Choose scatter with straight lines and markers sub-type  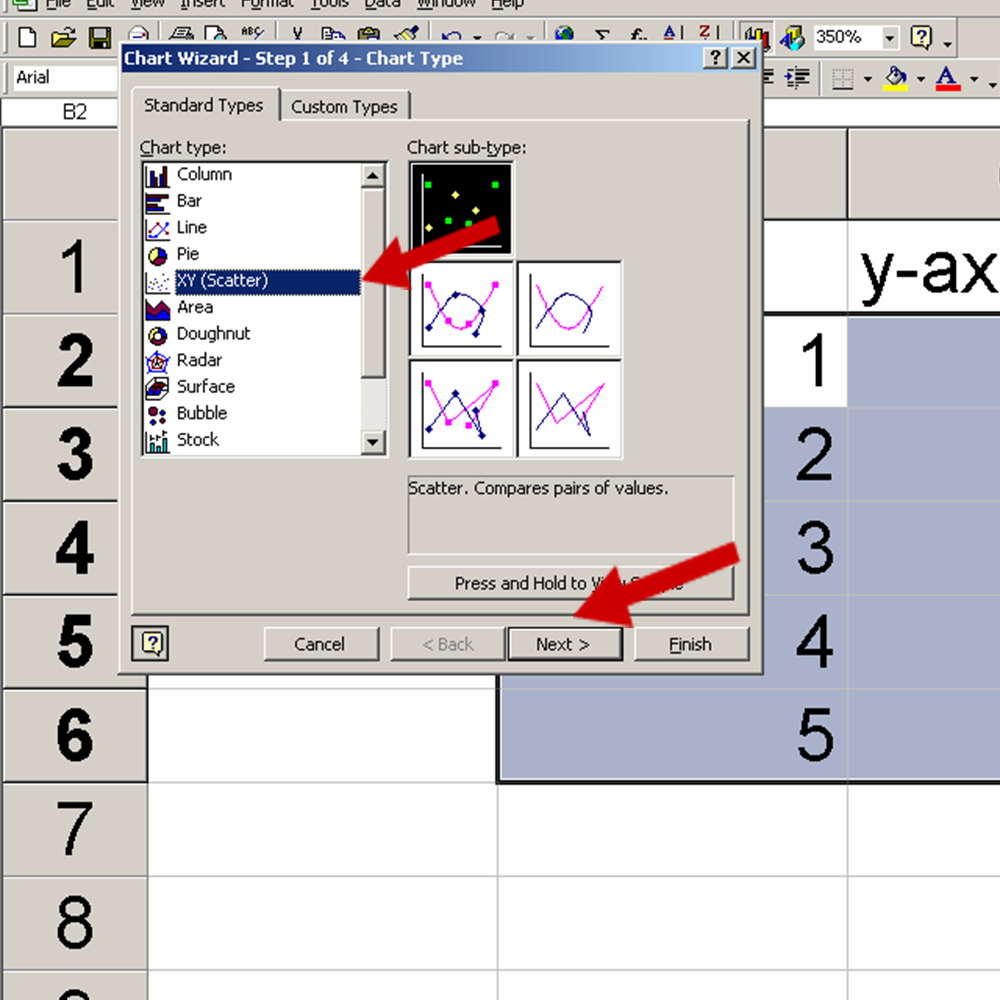[461, 408]
